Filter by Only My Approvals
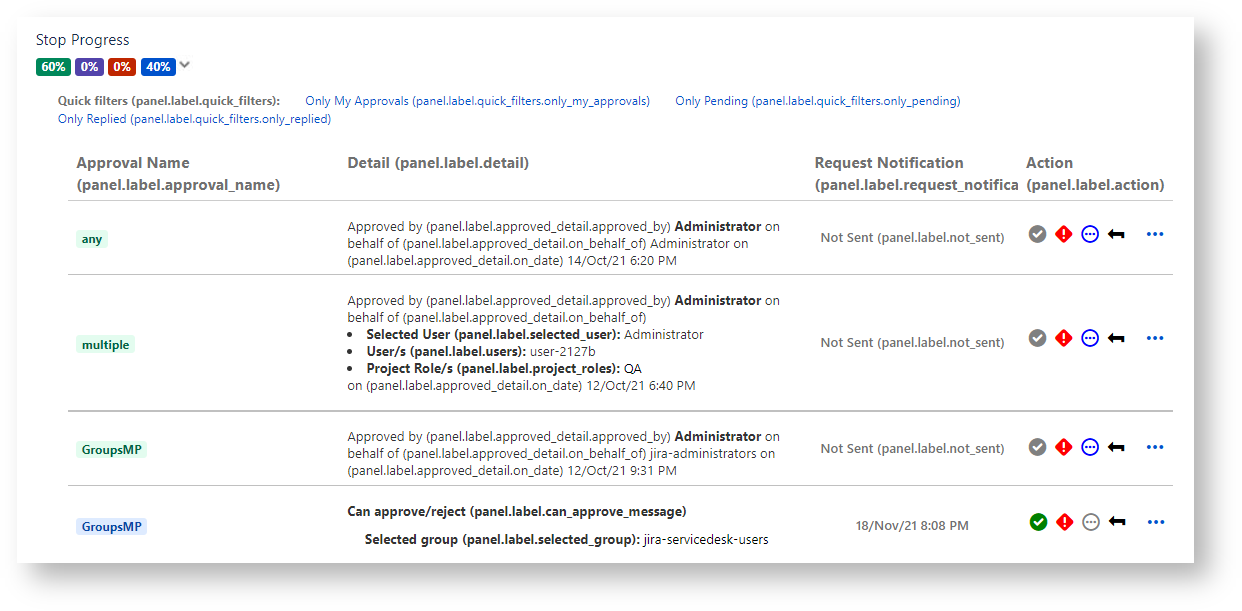This screenshot has height=611, width=1242. [477, 101]
